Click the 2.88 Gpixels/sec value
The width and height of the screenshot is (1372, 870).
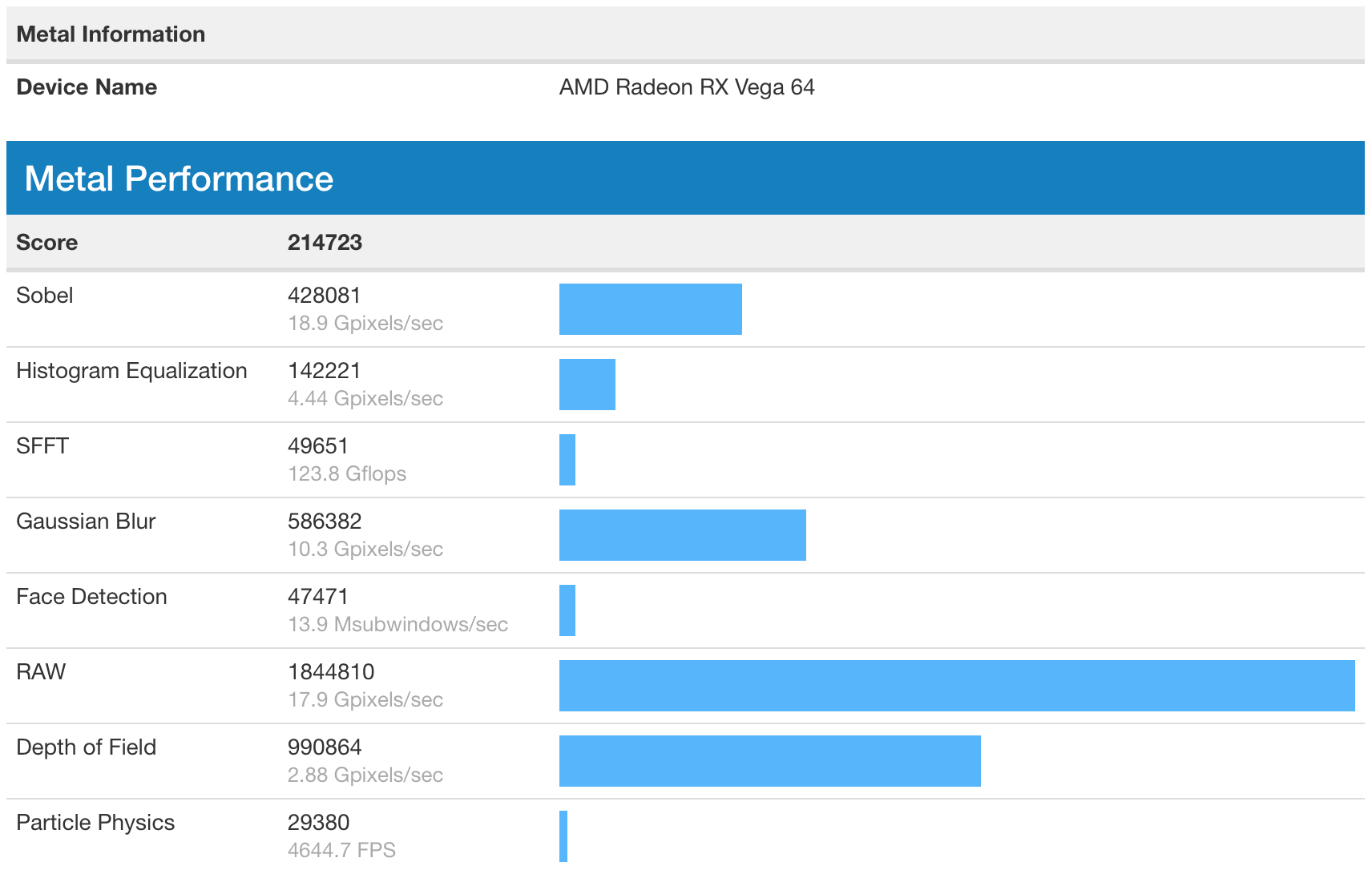coord(365,775)
